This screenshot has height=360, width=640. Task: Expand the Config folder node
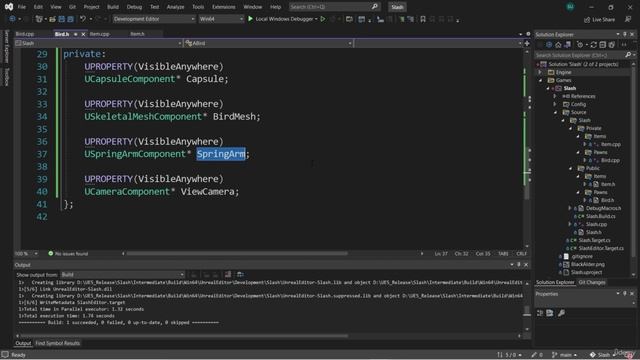555,104
